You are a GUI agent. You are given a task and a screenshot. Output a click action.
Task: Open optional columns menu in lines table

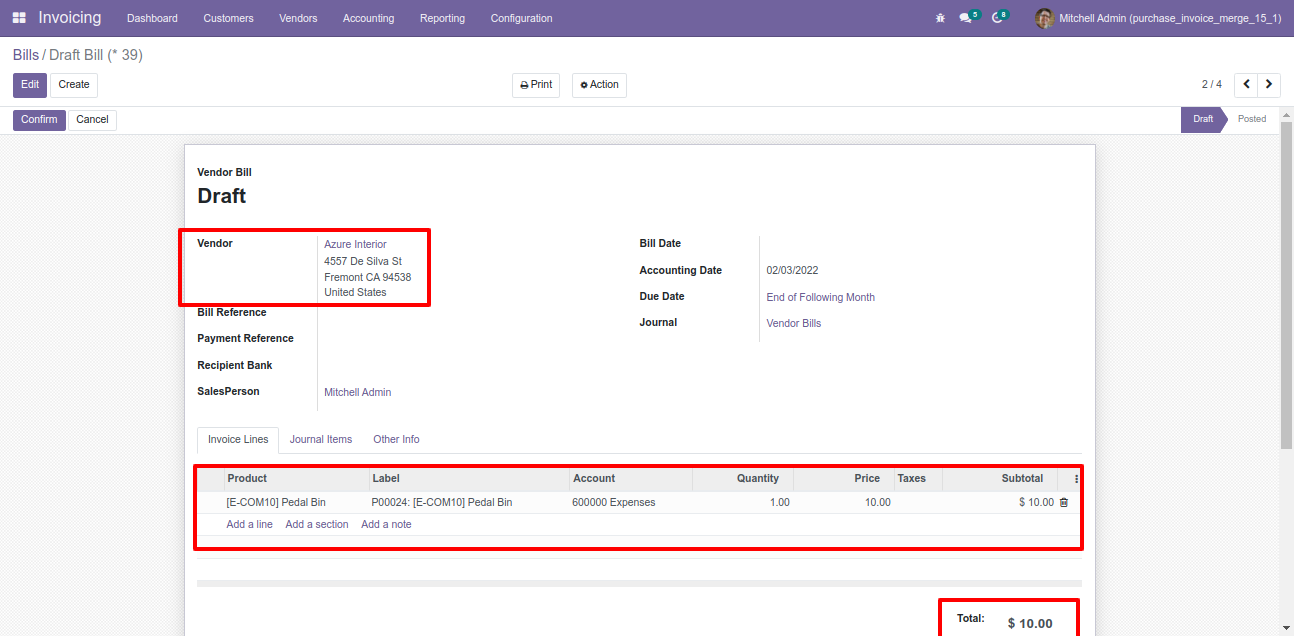pos(1076,479)
